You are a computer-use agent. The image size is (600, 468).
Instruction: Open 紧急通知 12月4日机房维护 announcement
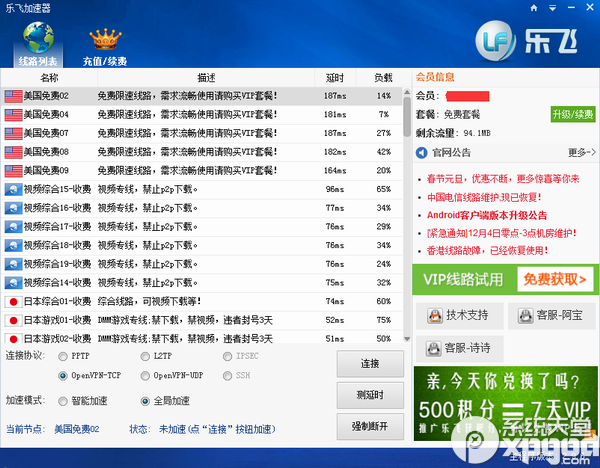click(501, 233)
